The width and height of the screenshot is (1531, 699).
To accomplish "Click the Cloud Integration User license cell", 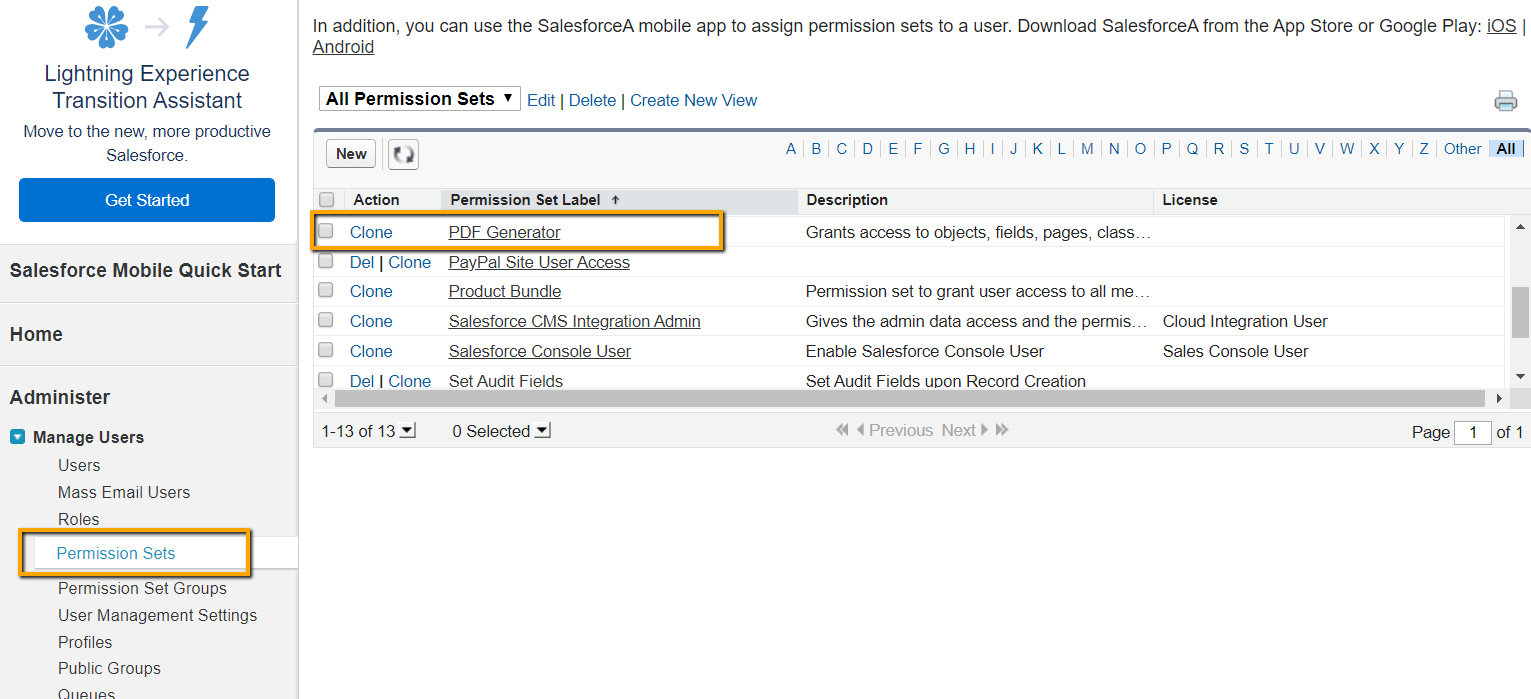I will coord(1245,321).
